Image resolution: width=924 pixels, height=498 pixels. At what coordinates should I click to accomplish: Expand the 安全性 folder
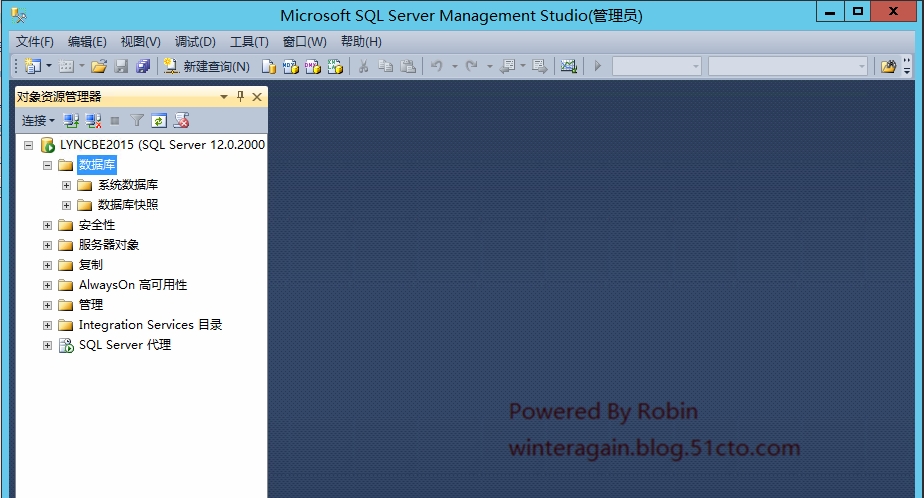(47, 225)
